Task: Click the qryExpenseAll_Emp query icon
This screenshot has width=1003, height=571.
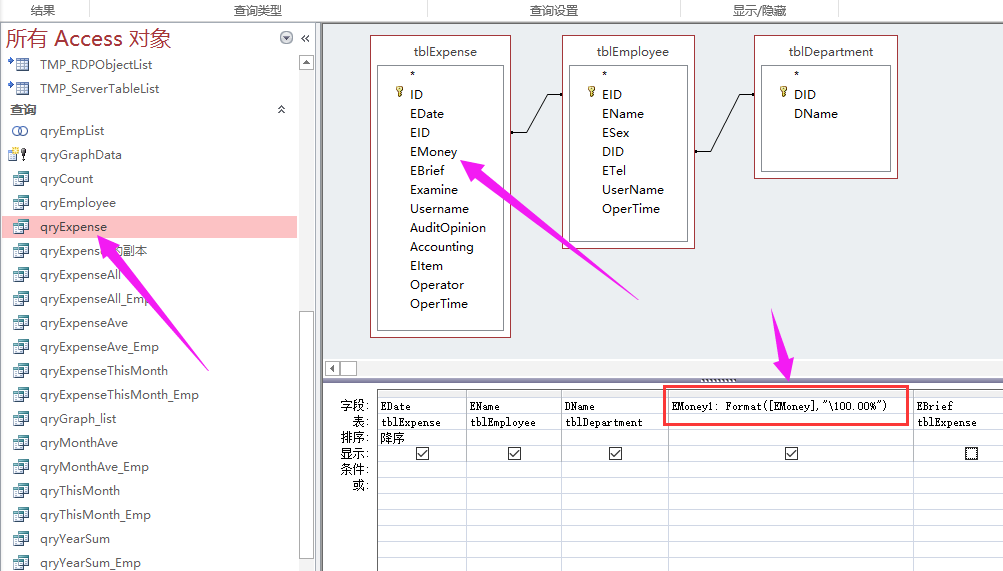Action: (x=21, y=299)
